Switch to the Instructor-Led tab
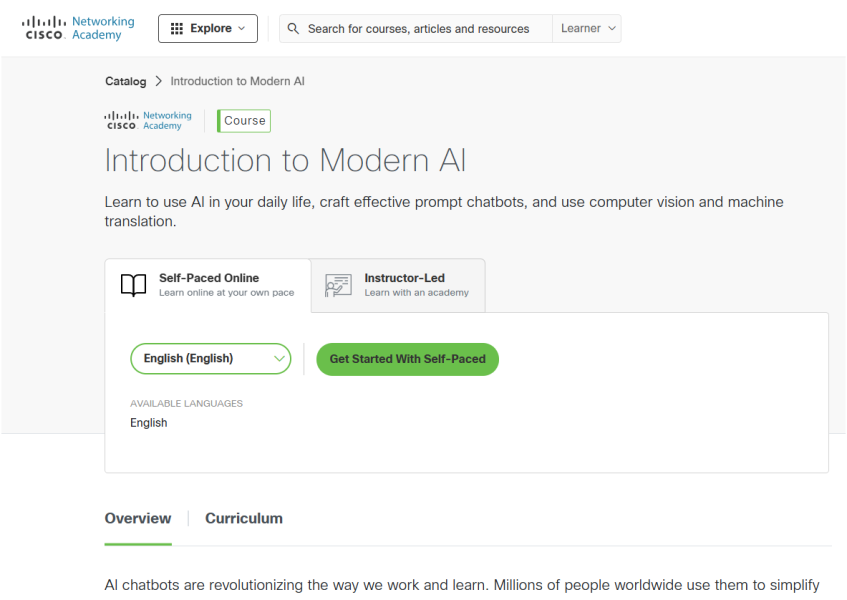 [x=398, y=285]
